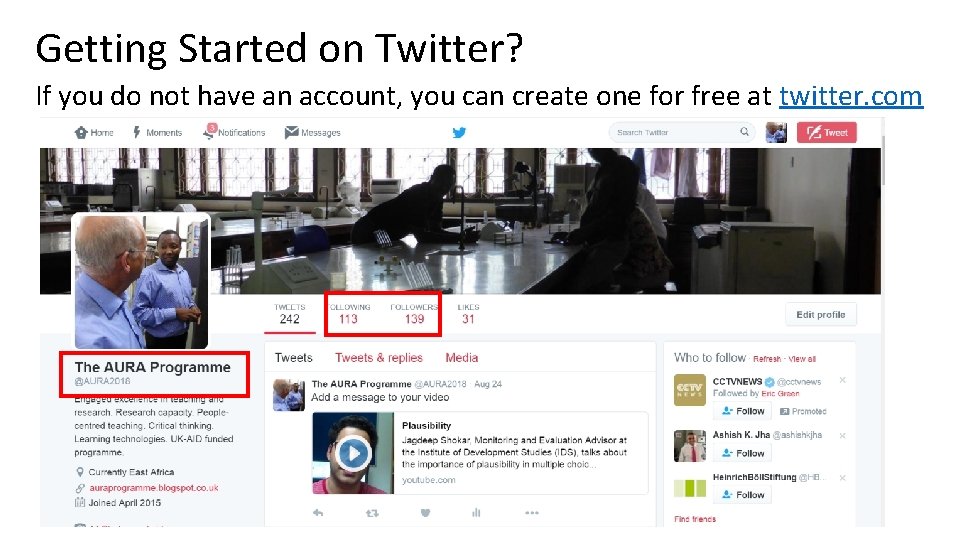Click the Edit profile button
Image resolution: width=960 pixels, height=540 pixels.
(821, 315)
